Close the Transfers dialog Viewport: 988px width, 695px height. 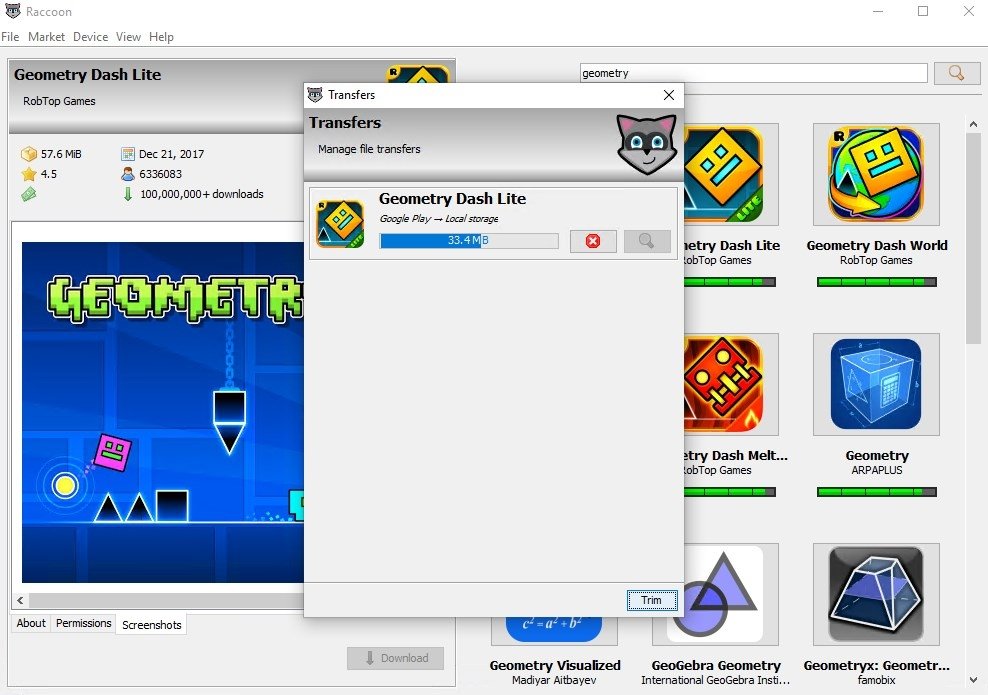tap(669, 95)
